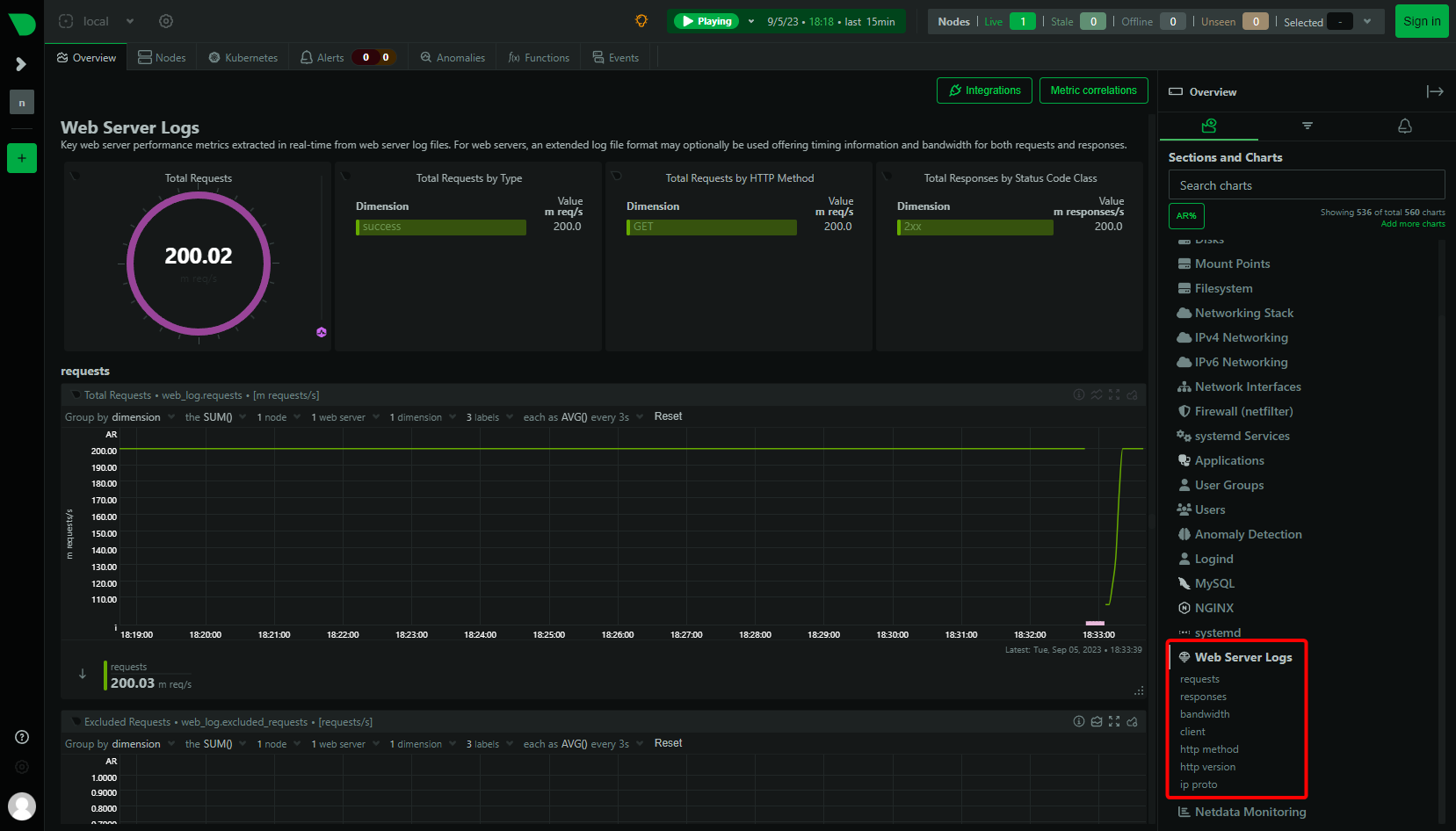
Task: Run metric correlations from the requests chart toolbar
Action: pos(1096,394)
